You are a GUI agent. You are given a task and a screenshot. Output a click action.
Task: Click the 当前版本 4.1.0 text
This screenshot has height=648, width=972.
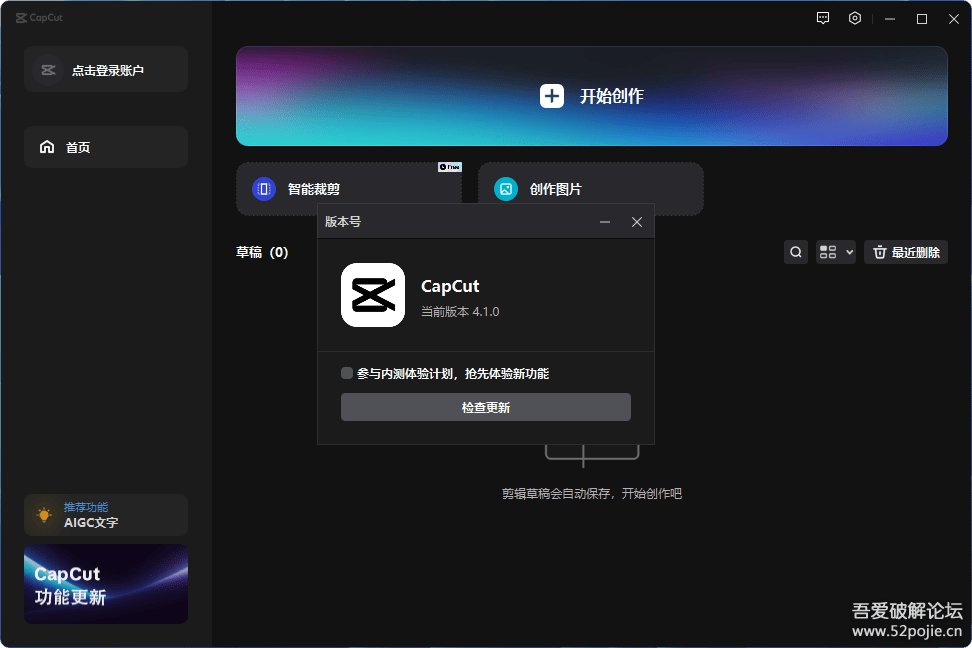[460, 311]
